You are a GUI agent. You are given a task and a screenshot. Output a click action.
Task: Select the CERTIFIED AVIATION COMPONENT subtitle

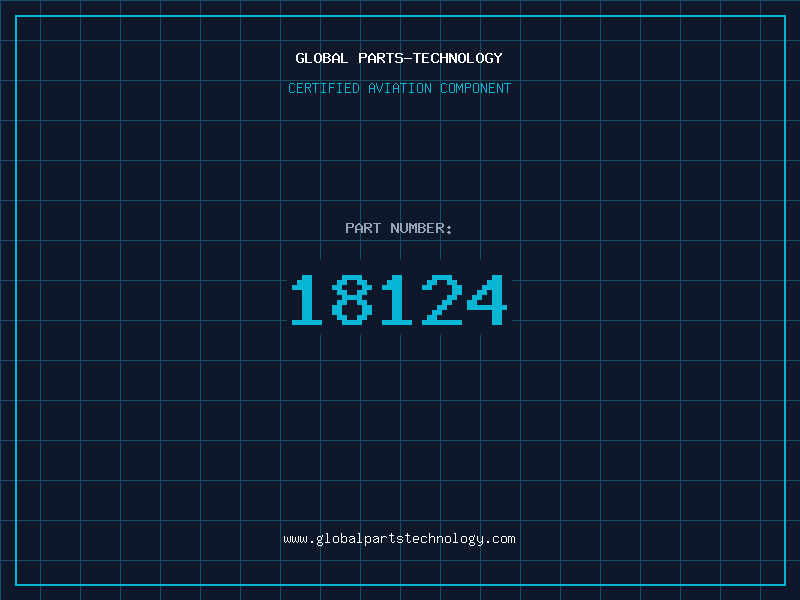399,88
